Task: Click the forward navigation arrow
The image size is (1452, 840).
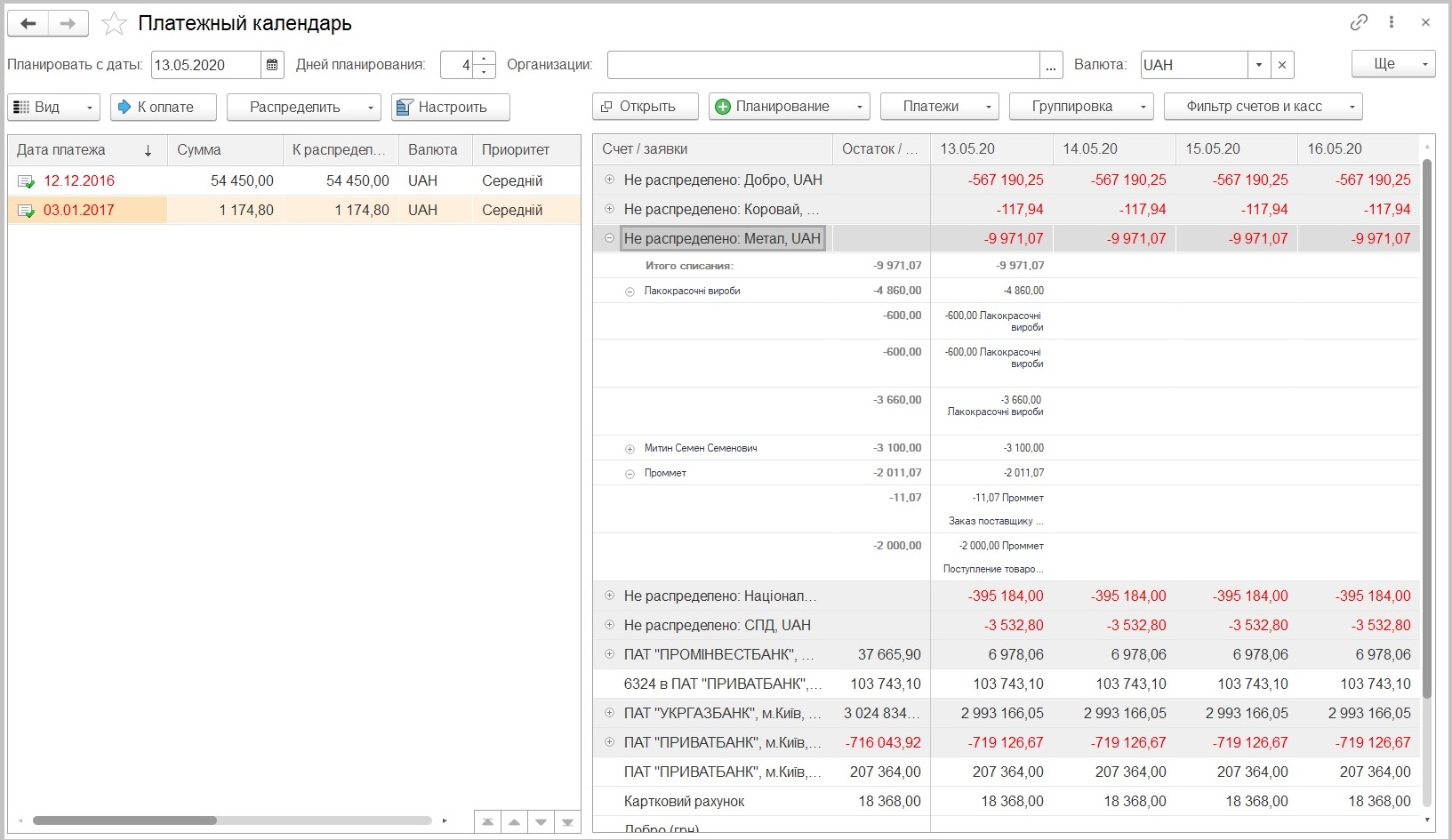Action: pyautogui.click(x=68, y=24)
